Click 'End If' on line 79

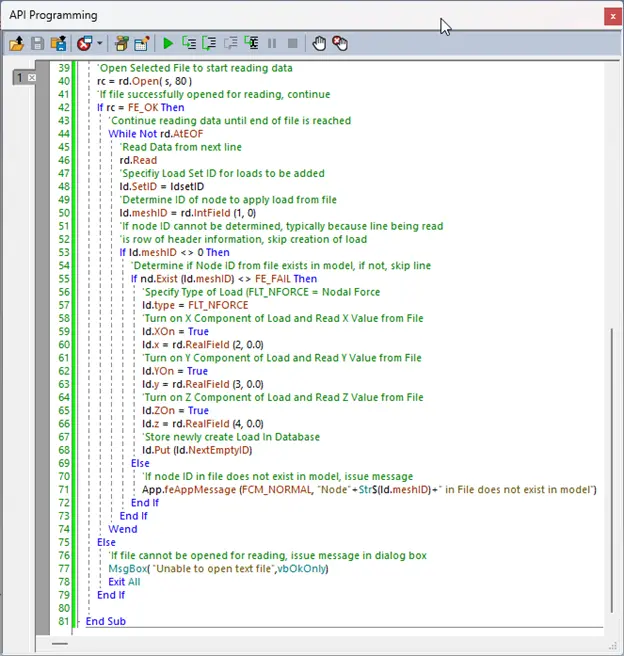(111, 595)
